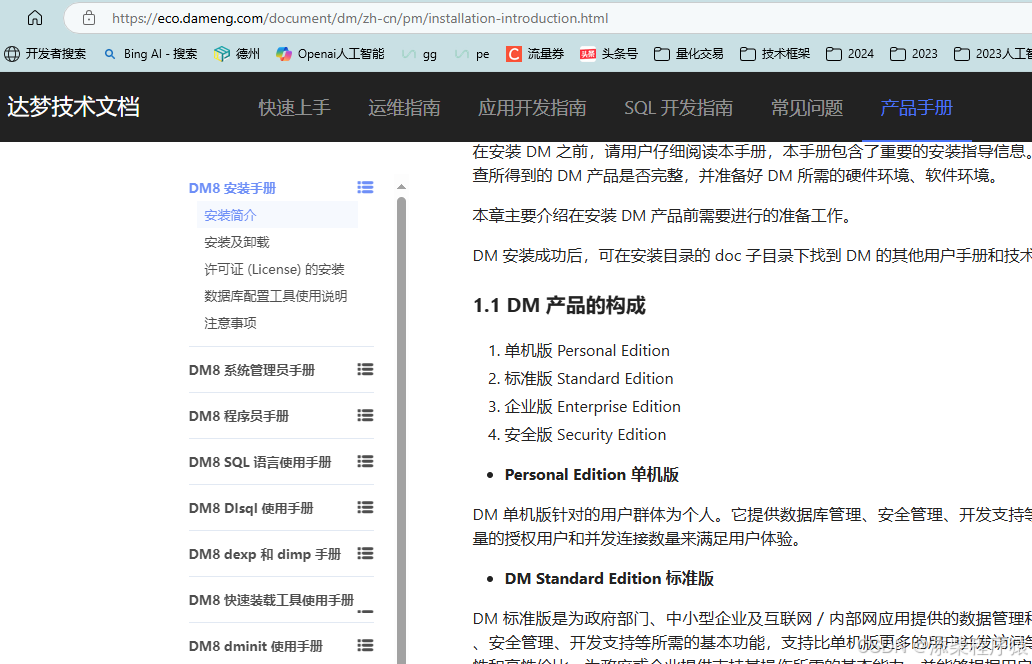Open the 2024 bookmark folder

(x=850, y=54)
